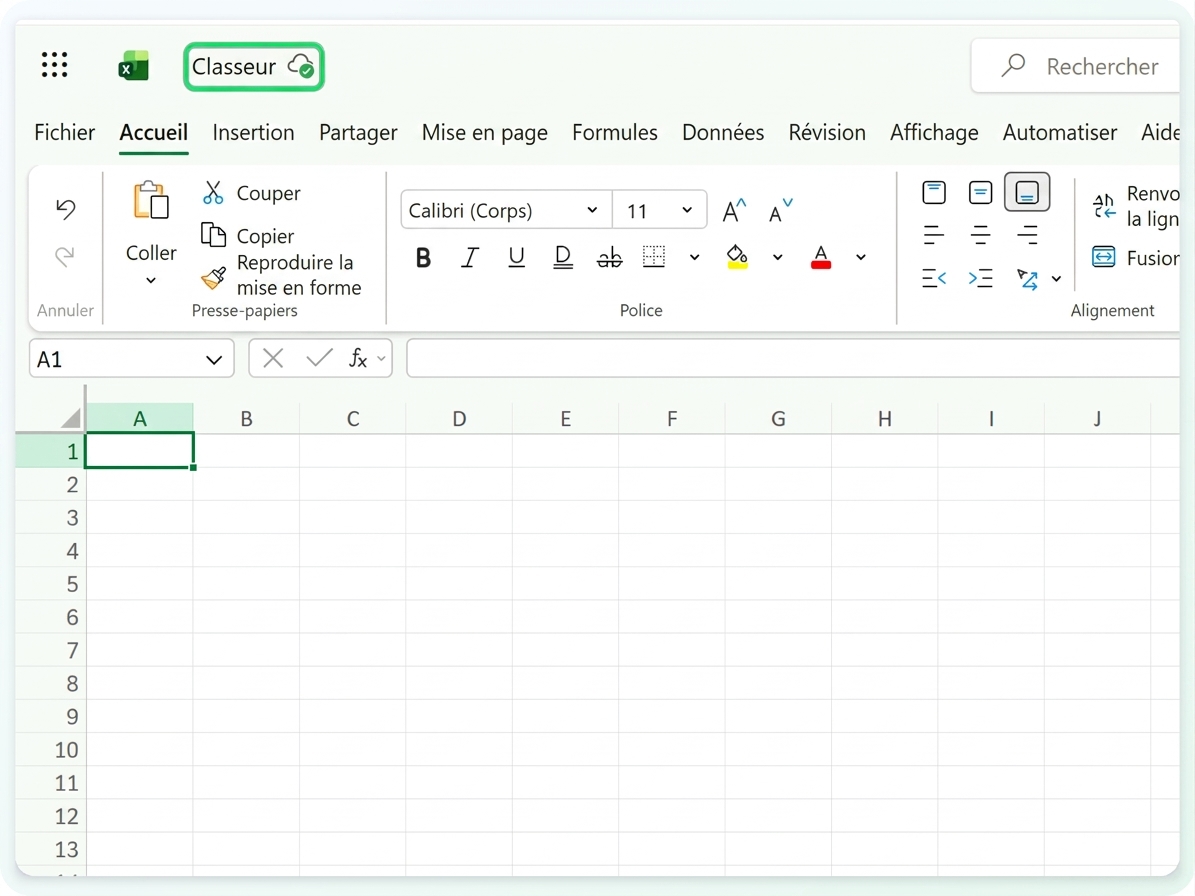Click the formula bar input
Viewport: 1195px width, 896px height.
click(x=793, y=358)
